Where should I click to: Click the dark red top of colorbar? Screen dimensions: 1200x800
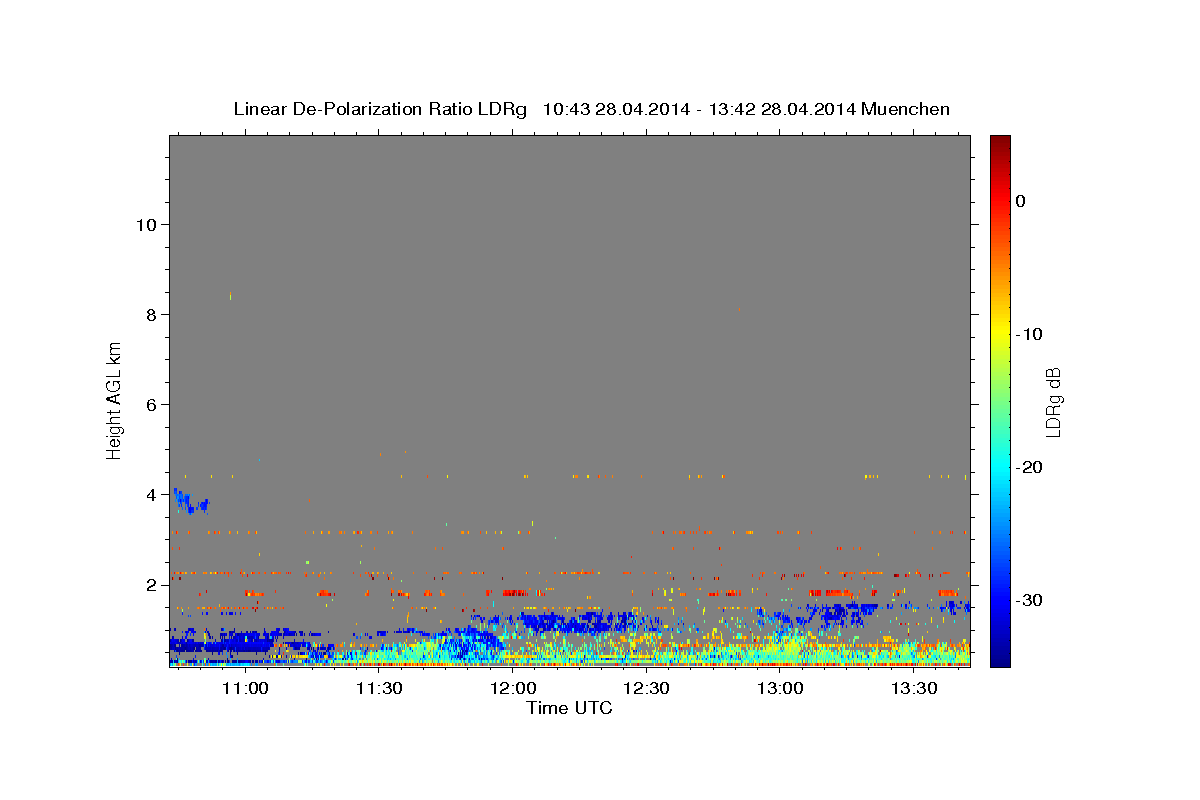(x=1000, y=143)
